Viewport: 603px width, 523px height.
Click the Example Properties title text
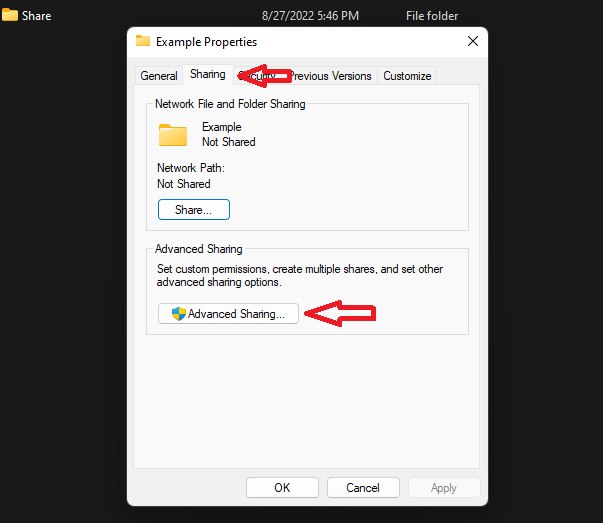pyautogui.click(x=206, y=42)
